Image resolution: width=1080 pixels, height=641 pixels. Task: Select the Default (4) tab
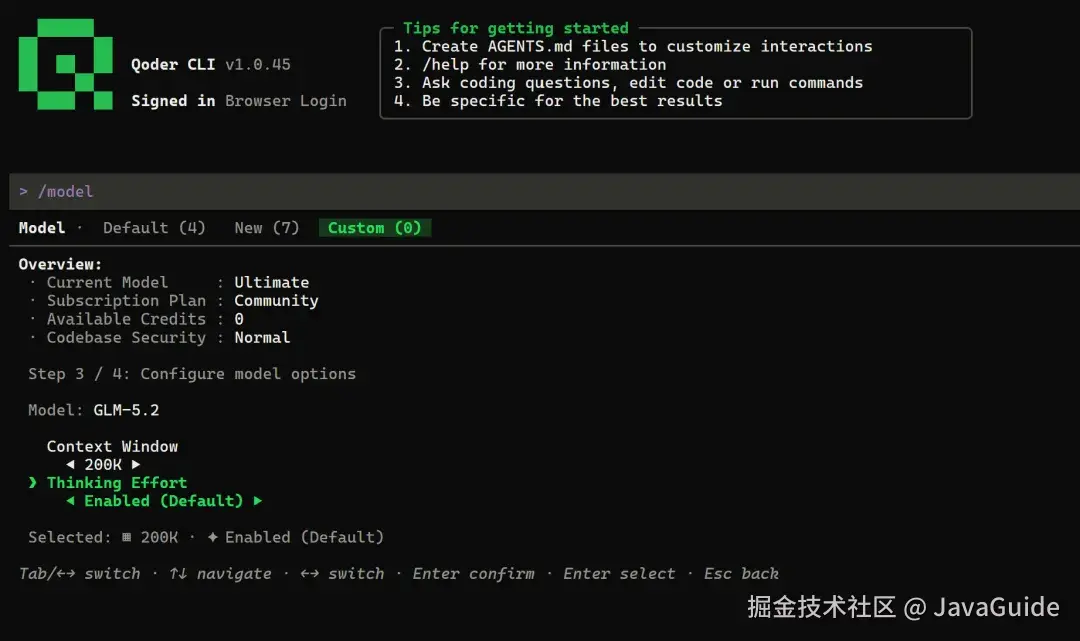coord(154,228)
